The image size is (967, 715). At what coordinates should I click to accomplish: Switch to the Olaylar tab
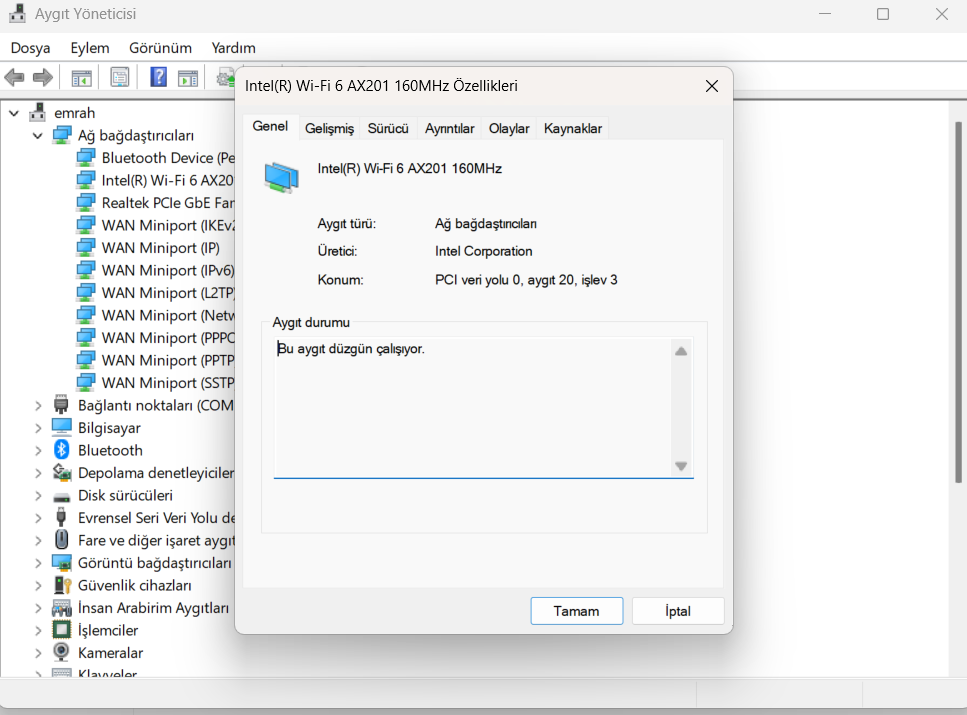509,128
